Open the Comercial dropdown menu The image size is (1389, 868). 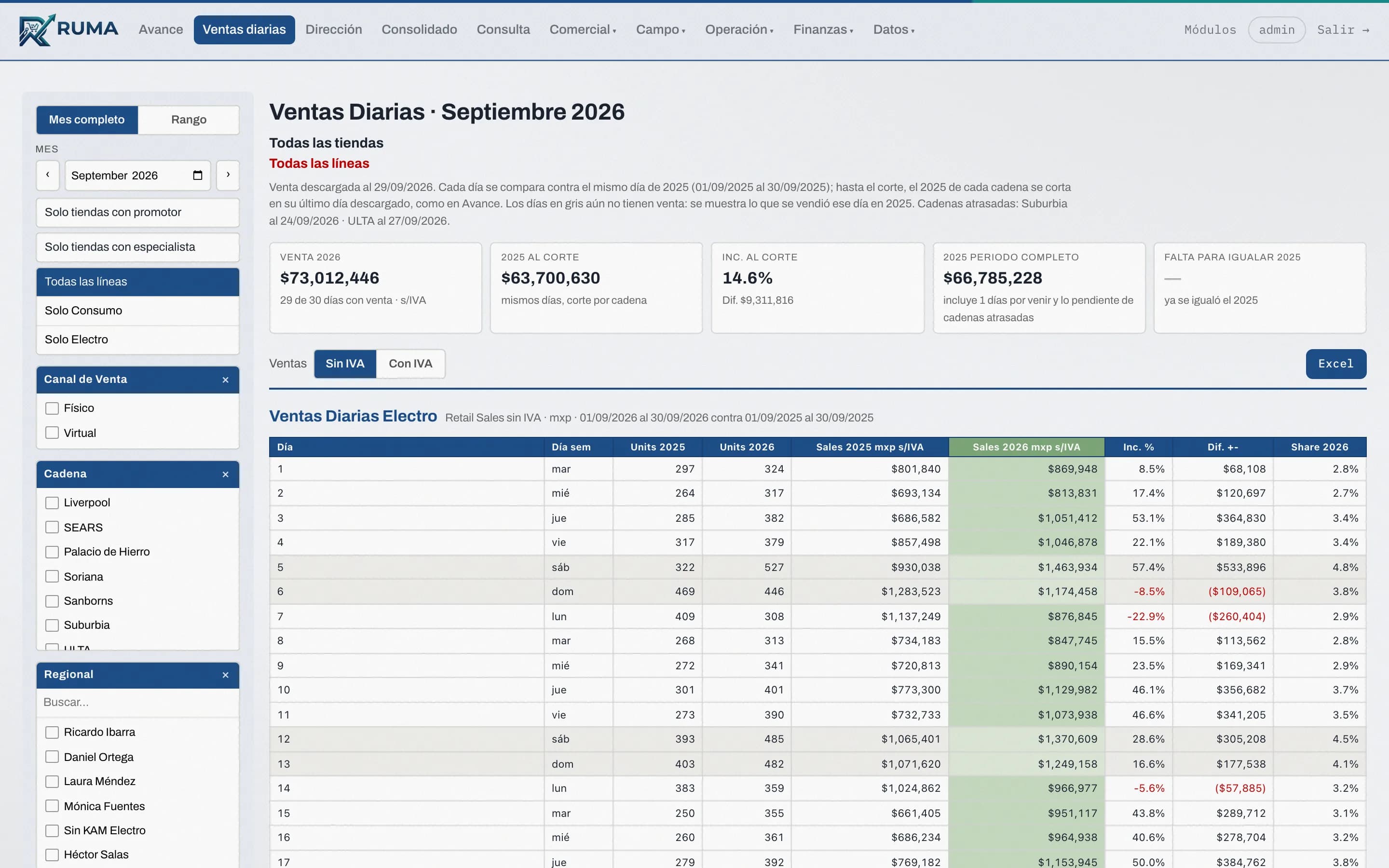[x=583, y=29]
